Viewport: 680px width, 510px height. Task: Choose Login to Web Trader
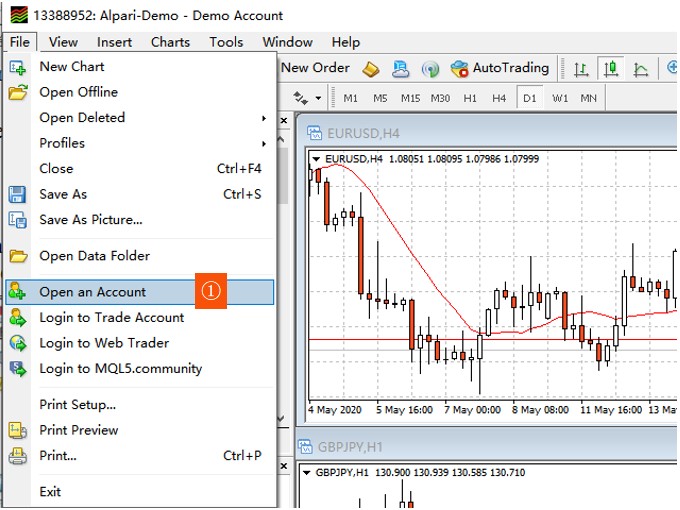pos(140,343)
